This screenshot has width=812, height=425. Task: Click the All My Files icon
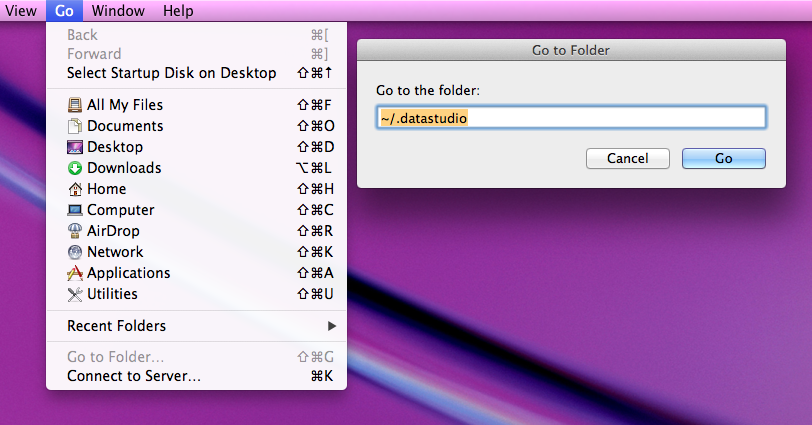point(75,105)
